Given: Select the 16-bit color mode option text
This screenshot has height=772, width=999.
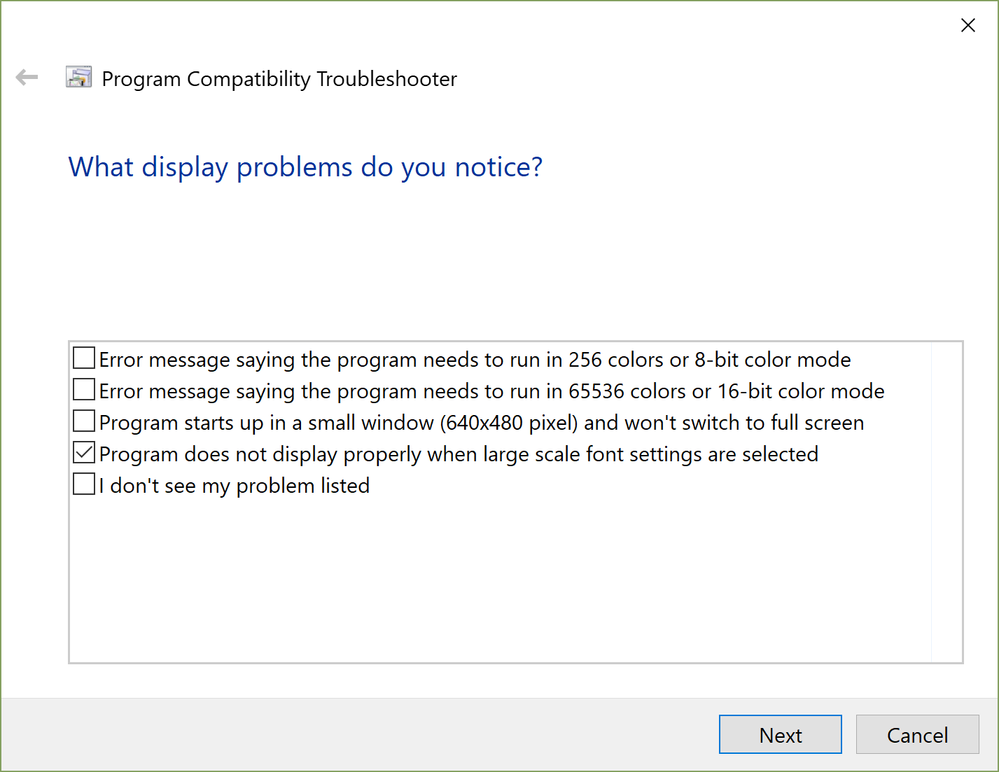Looking at the screenshot, I should click(x=491, y=391).
